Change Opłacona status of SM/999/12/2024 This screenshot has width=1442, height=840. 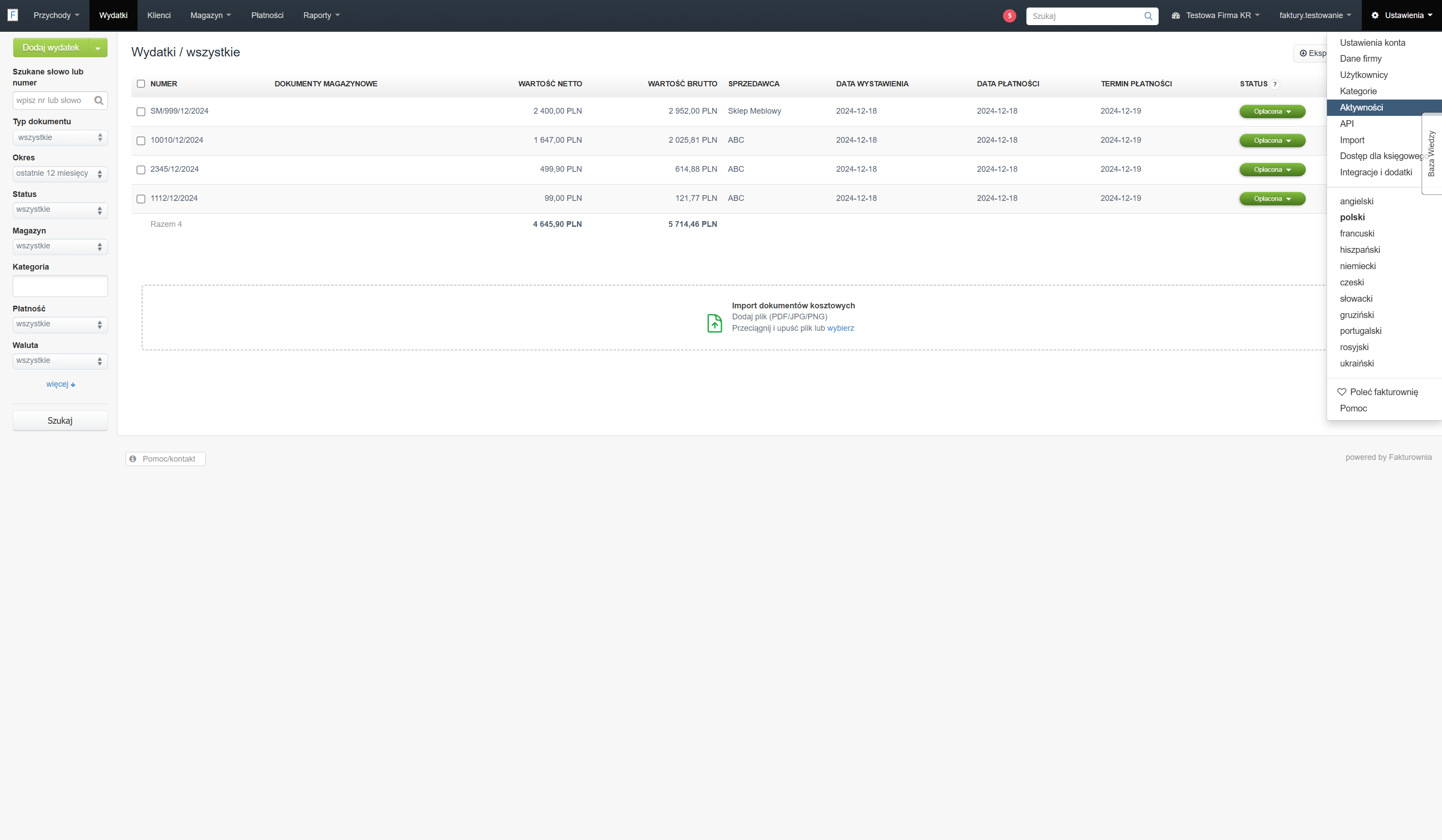(x=1272, y=111)
